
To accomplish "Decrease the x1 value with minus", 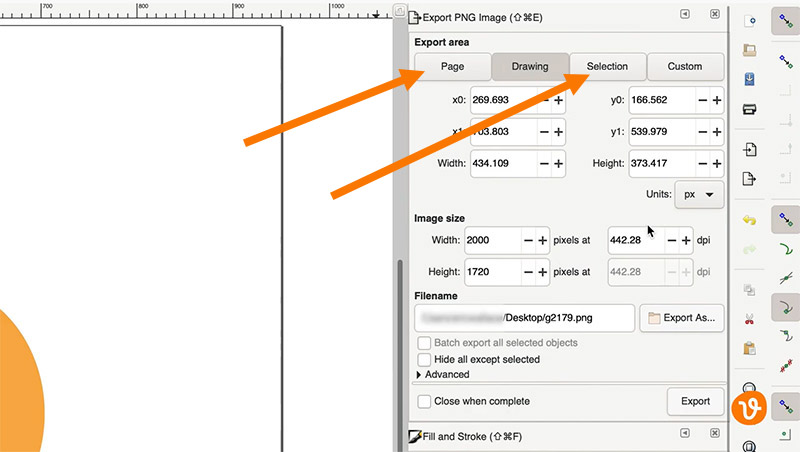I will pyautogui.click(x=544, y=132).
